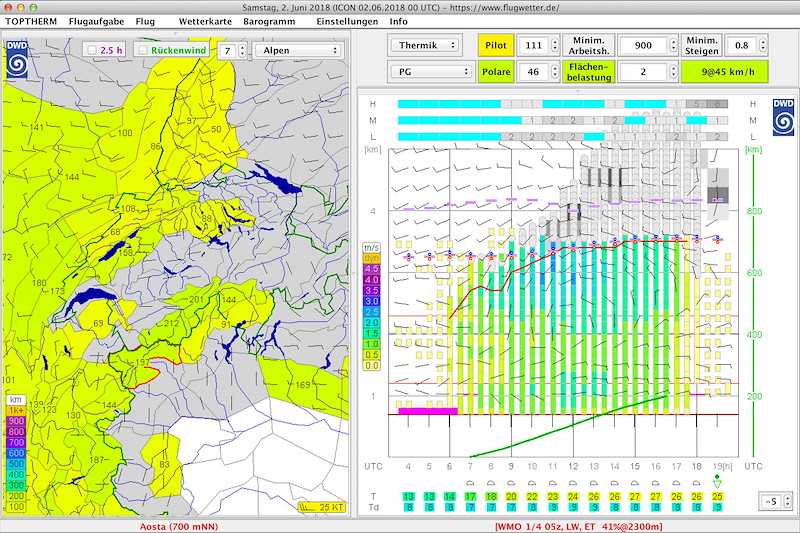Adjust the minimum climb stepper 0.8
Viewport: 800px width, 533px height.
[763, 45]
